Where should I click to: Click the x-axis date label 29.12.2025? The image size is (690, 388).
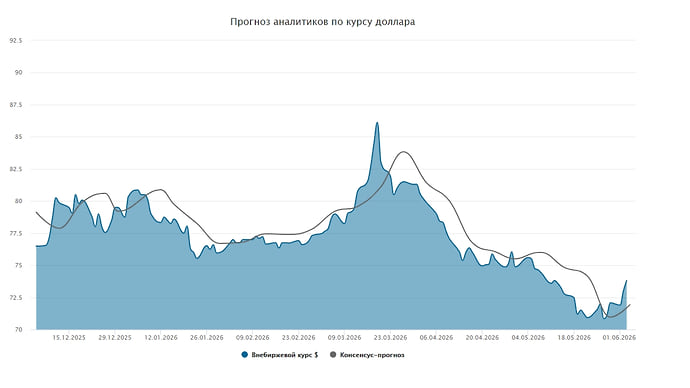pos(115,338)
